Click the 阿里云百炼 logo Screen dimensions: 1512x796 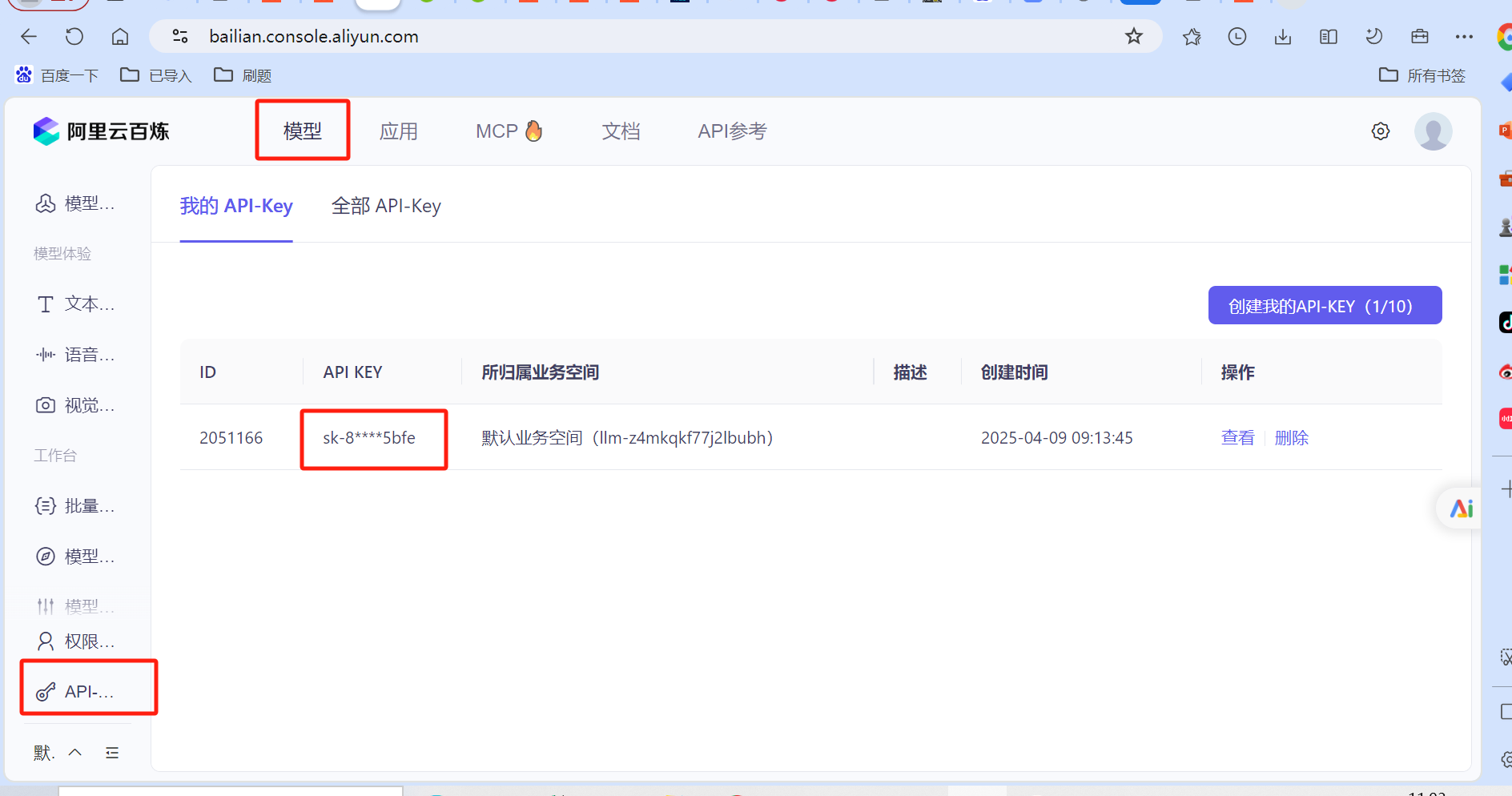click(x=102, y=131)
